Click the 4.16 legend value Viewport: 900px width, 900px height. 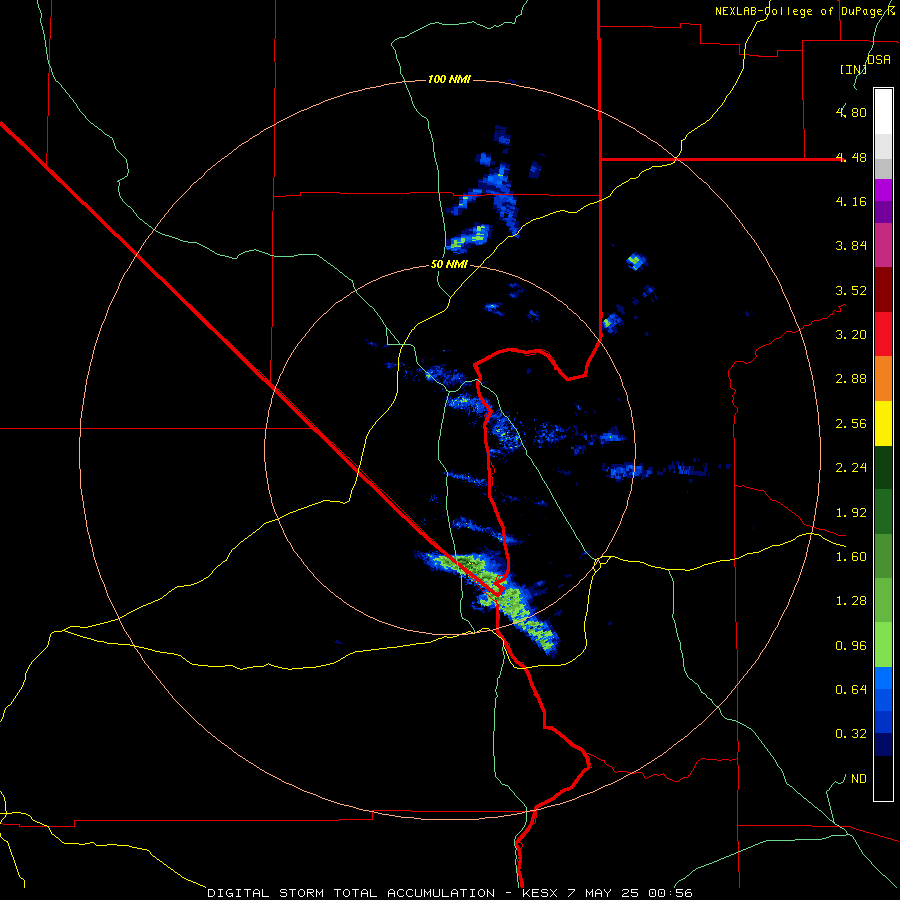pyautogui.click(x=851, y=201)
